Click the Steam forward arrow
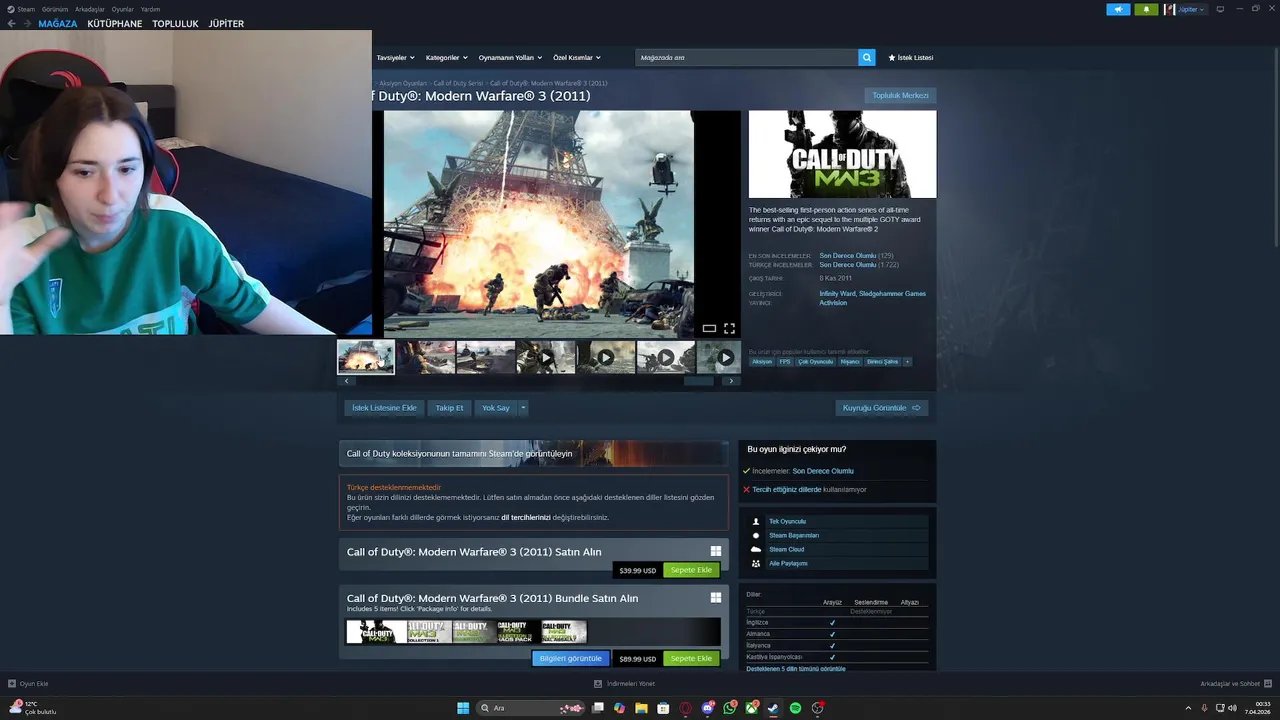This screenshot has width=1280, height=720. (27, 23)
